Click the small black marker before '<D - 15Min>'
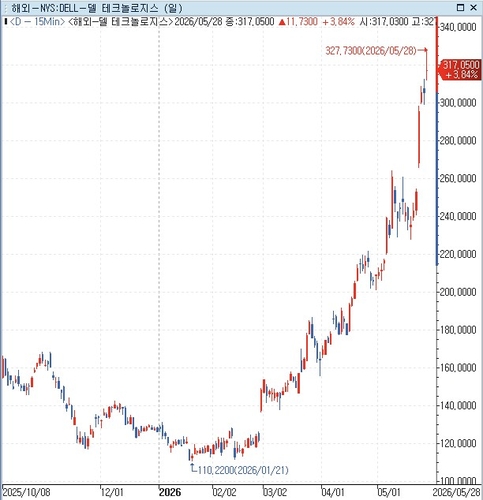 click(x=5, y=22)
